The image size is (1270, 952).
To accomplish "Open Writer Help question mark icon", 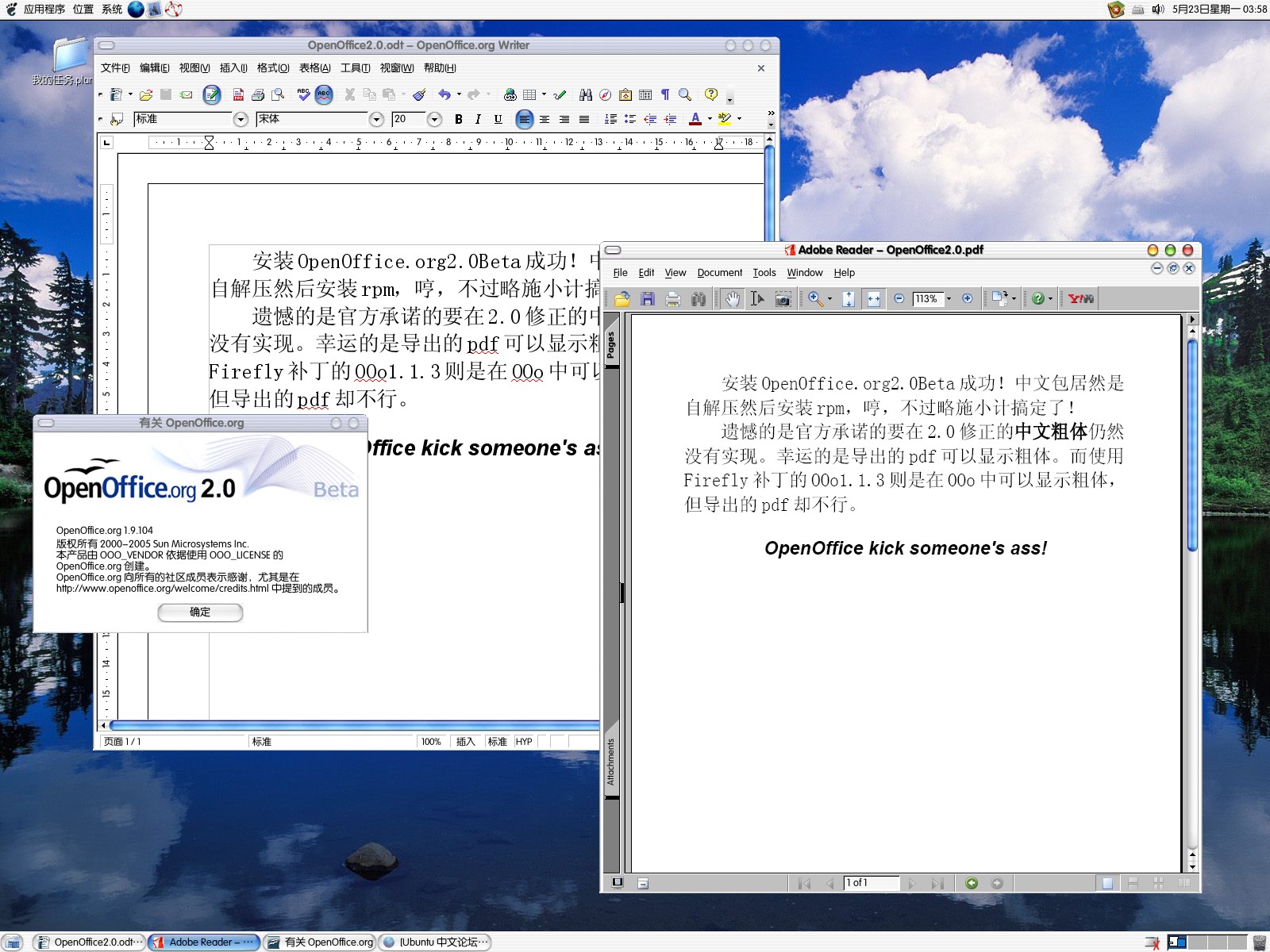I will 711,95.
